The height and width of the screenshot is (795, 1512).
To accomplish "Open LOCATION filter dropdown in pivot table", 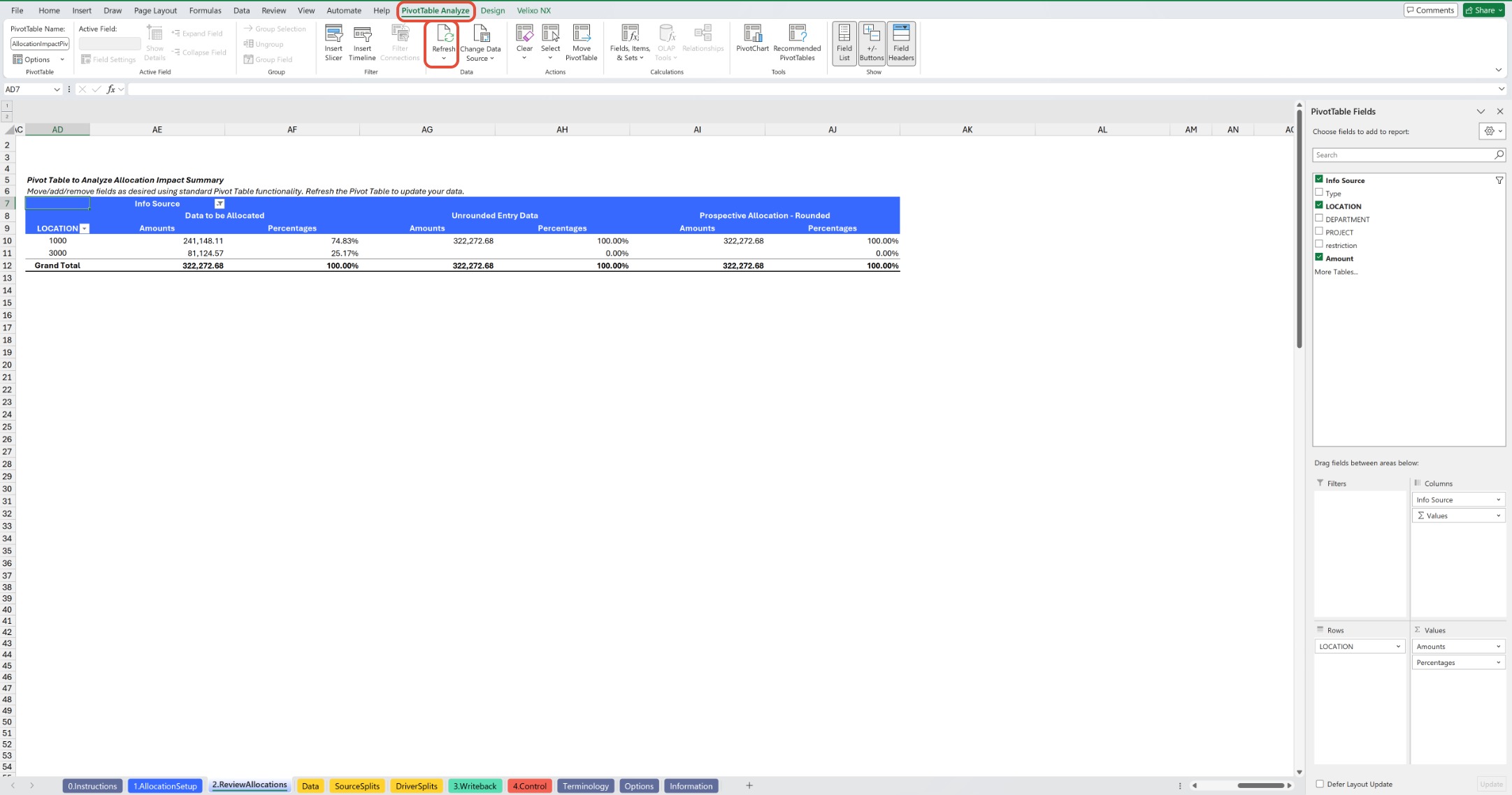I will (x=85, y=228).
